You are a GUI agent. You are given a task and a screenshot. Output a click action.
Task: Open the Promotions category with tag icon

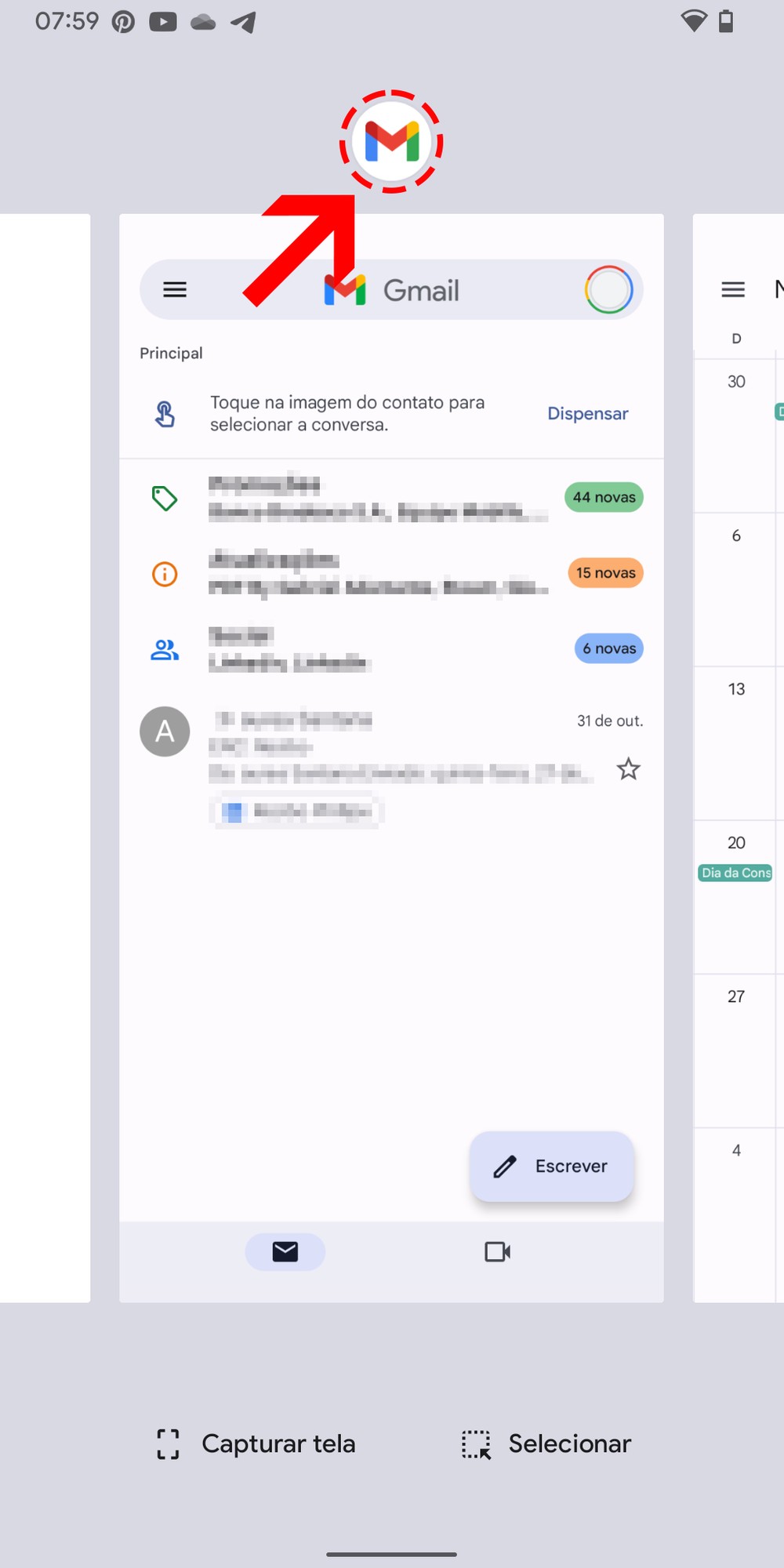pos(165,498)
